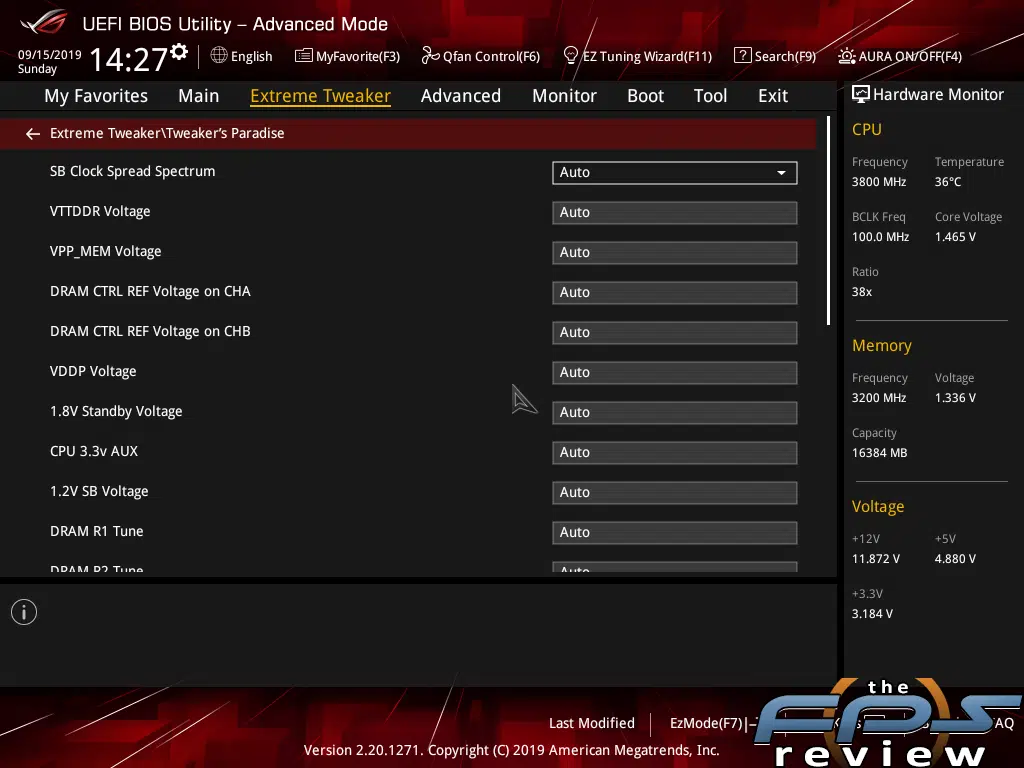Image resolution: width=1024 pixels, height=768 pixels.
Task: Select the SB Clock Spread Spectrum label
Action: pos(133,171)
